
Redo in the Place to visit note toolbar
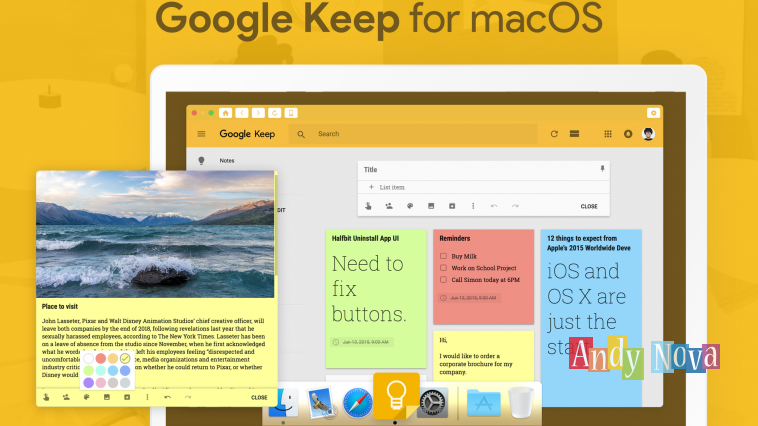click(188, 397)
